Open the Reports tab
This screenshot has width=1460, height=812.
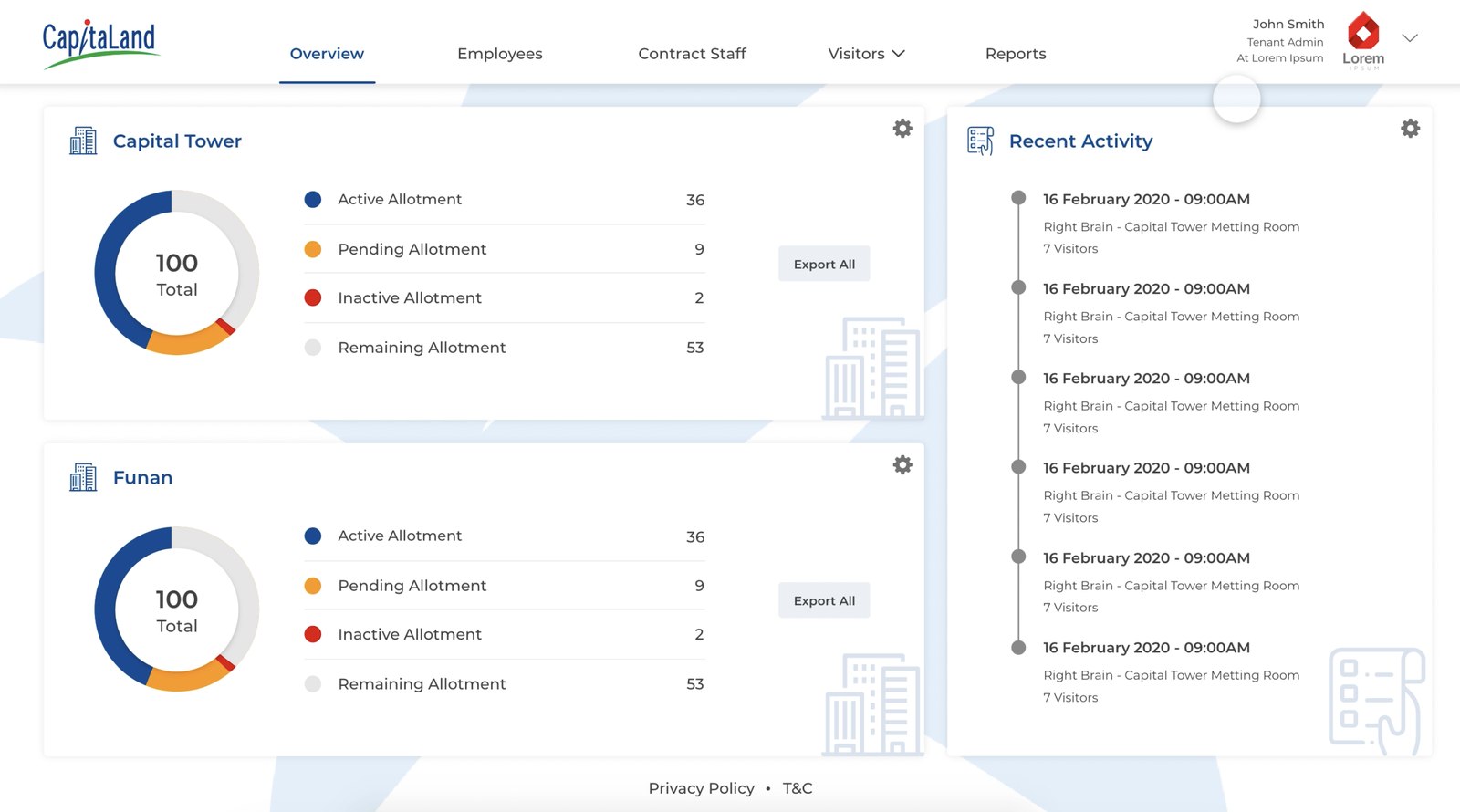(1016, 54)
